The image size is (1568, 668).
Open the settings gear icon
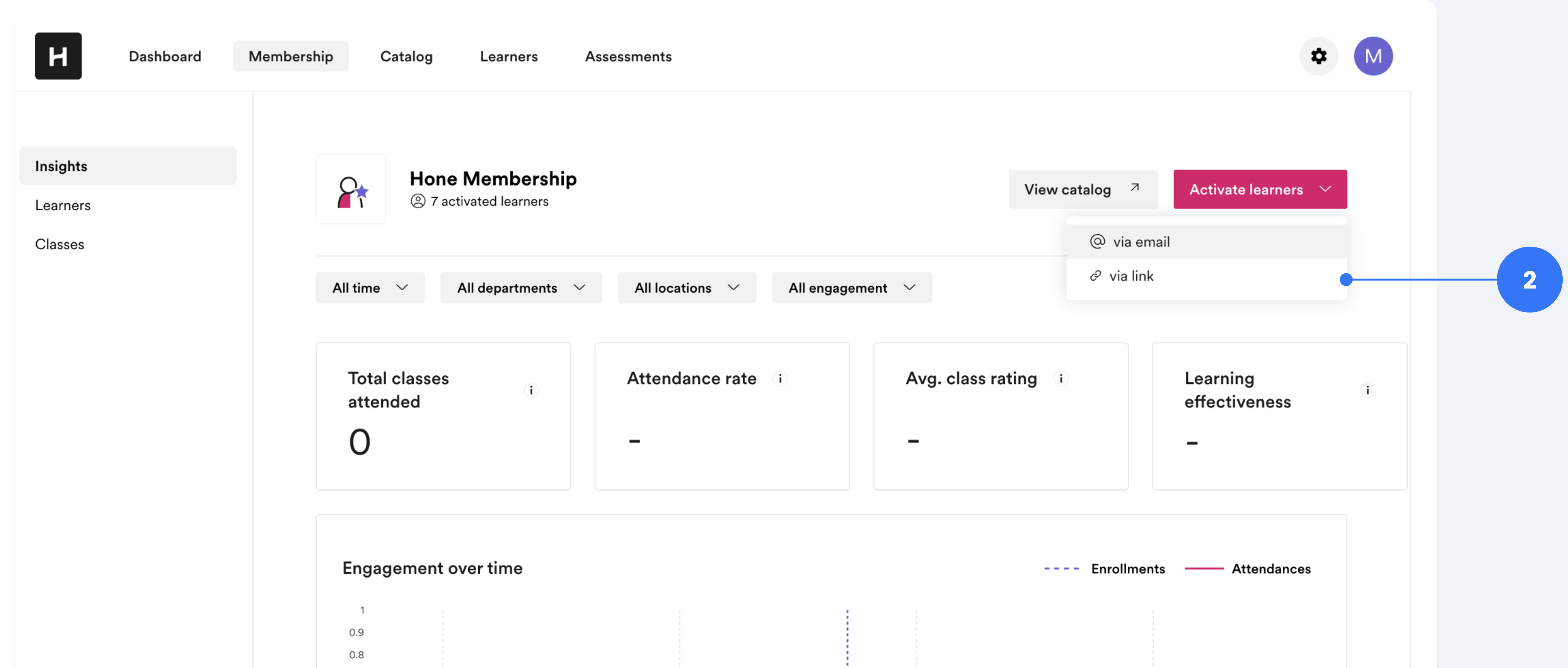click(x=1318, y=56)
